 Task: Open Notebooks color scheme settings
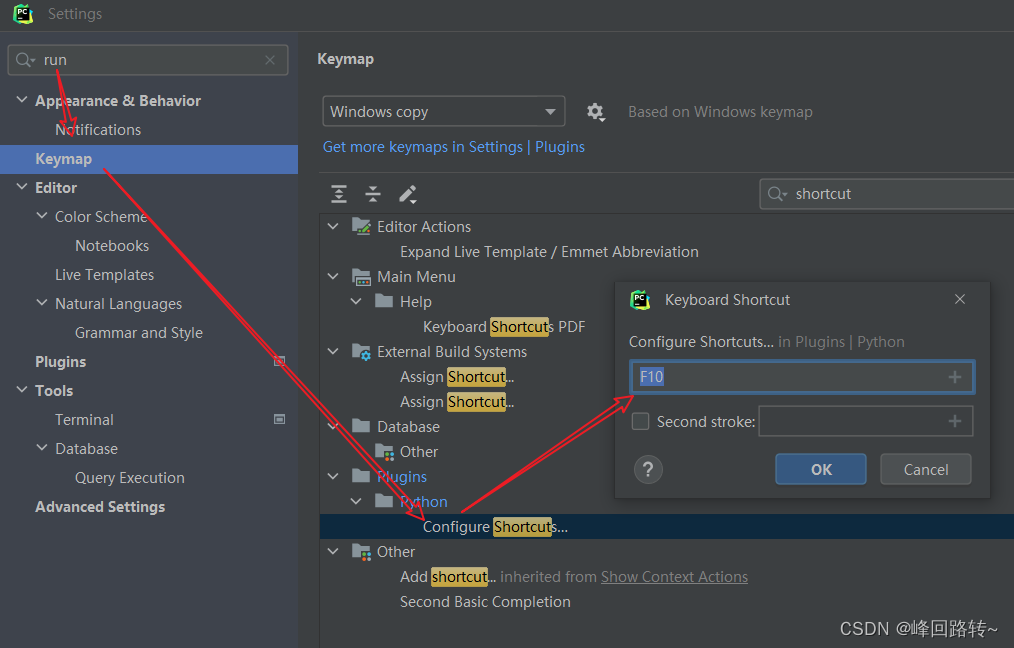(112, 246)
